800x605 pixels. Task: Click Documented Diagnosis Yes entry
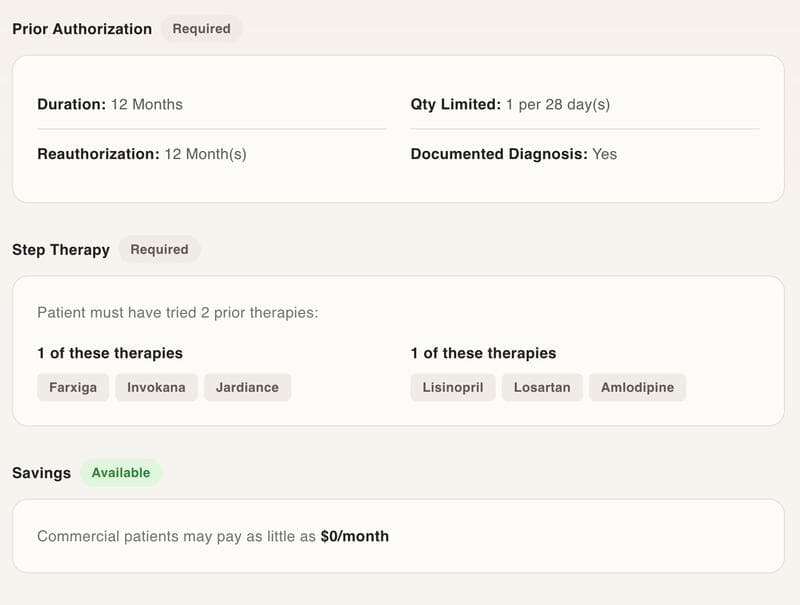click(x=514, y=154)
